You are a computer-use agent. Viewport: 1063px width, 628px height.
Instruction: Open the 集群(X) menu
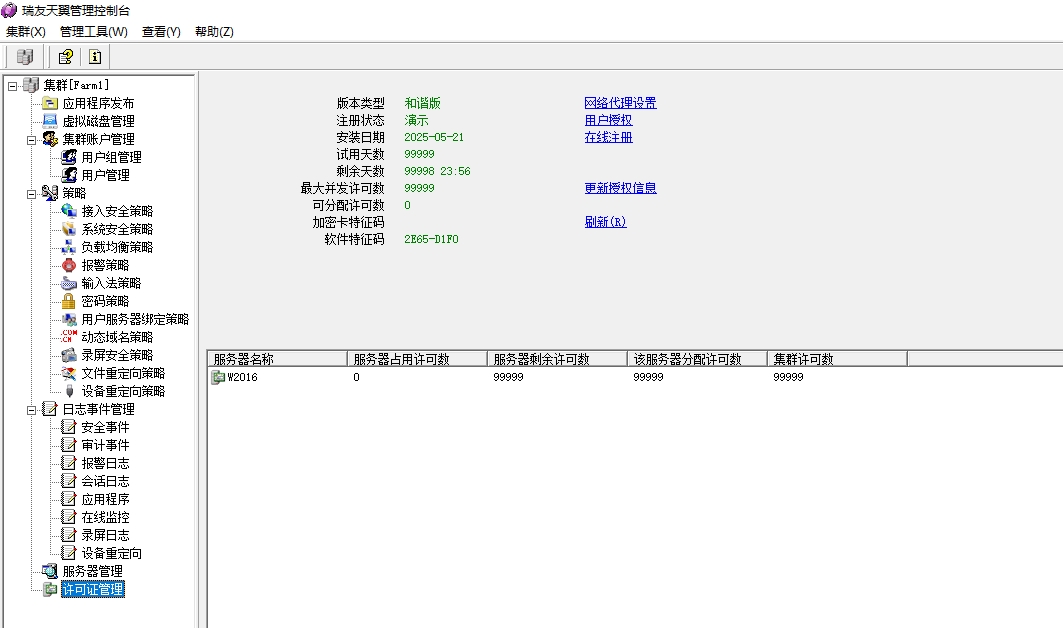click(26, 32)
